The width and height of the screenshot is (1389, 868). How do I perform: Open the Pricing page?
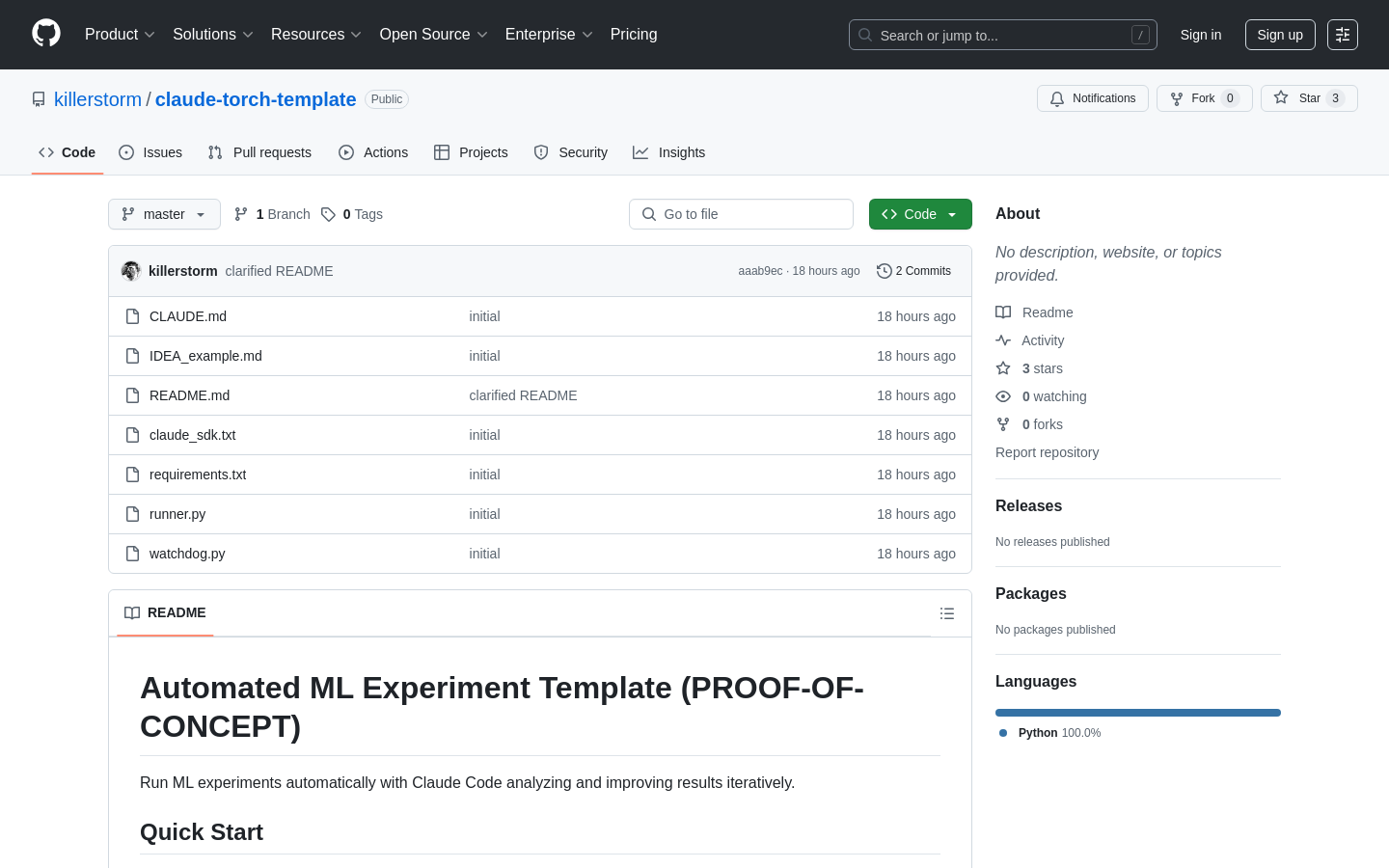pos(634,35)
